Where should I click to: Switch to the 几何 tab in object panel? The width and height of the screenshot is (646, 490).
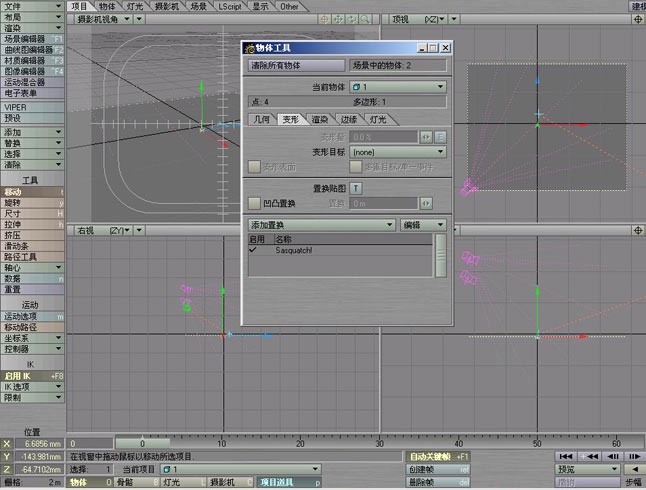pyautogui.click(x=262, y=120)
